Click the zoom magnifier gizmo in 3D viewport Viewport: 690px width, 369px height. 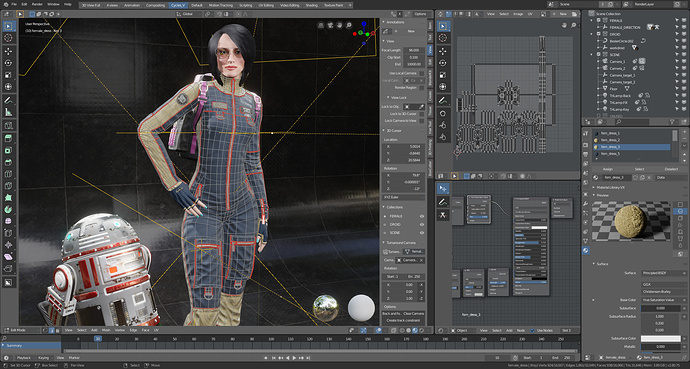click(349, 26)
